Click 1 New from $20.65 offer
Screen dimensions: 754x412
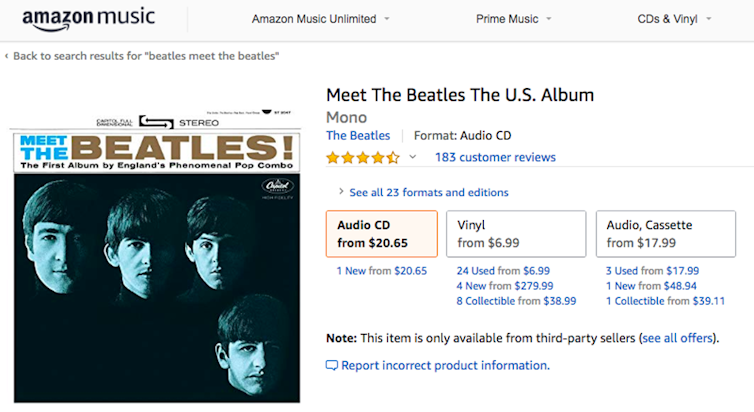coord(381,271)
